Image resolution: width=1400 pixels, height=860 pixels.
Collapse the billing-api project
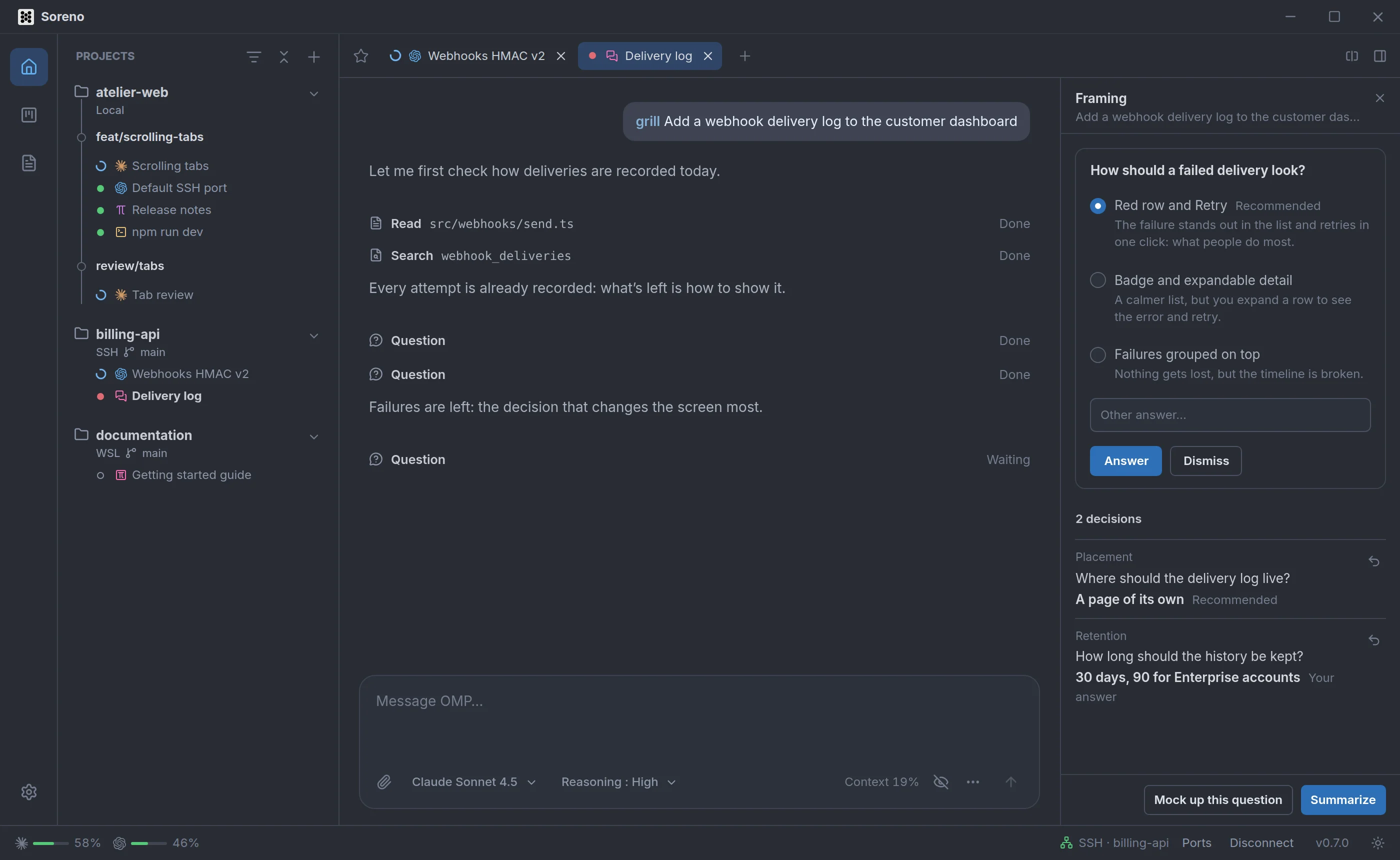[314, 336]
